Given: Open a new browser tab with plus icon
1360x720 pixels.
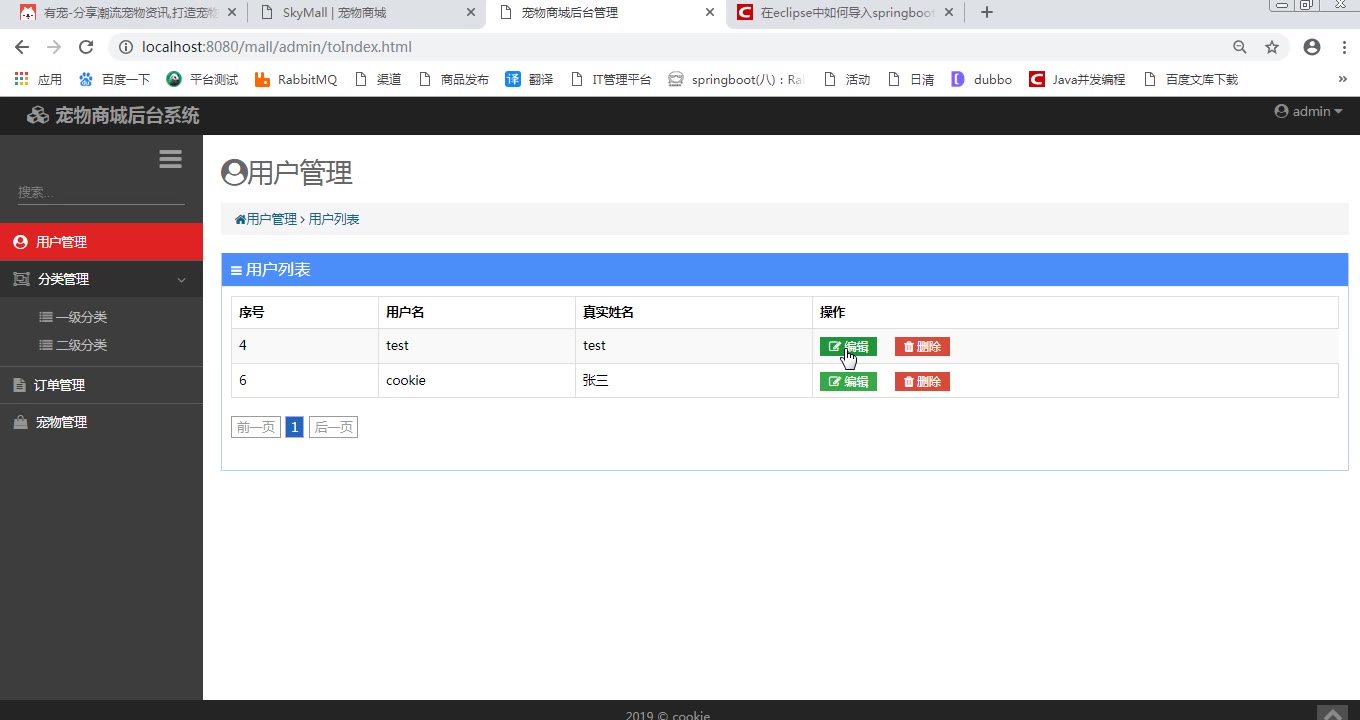Looking at the screenshot, I should pos(987,13).
